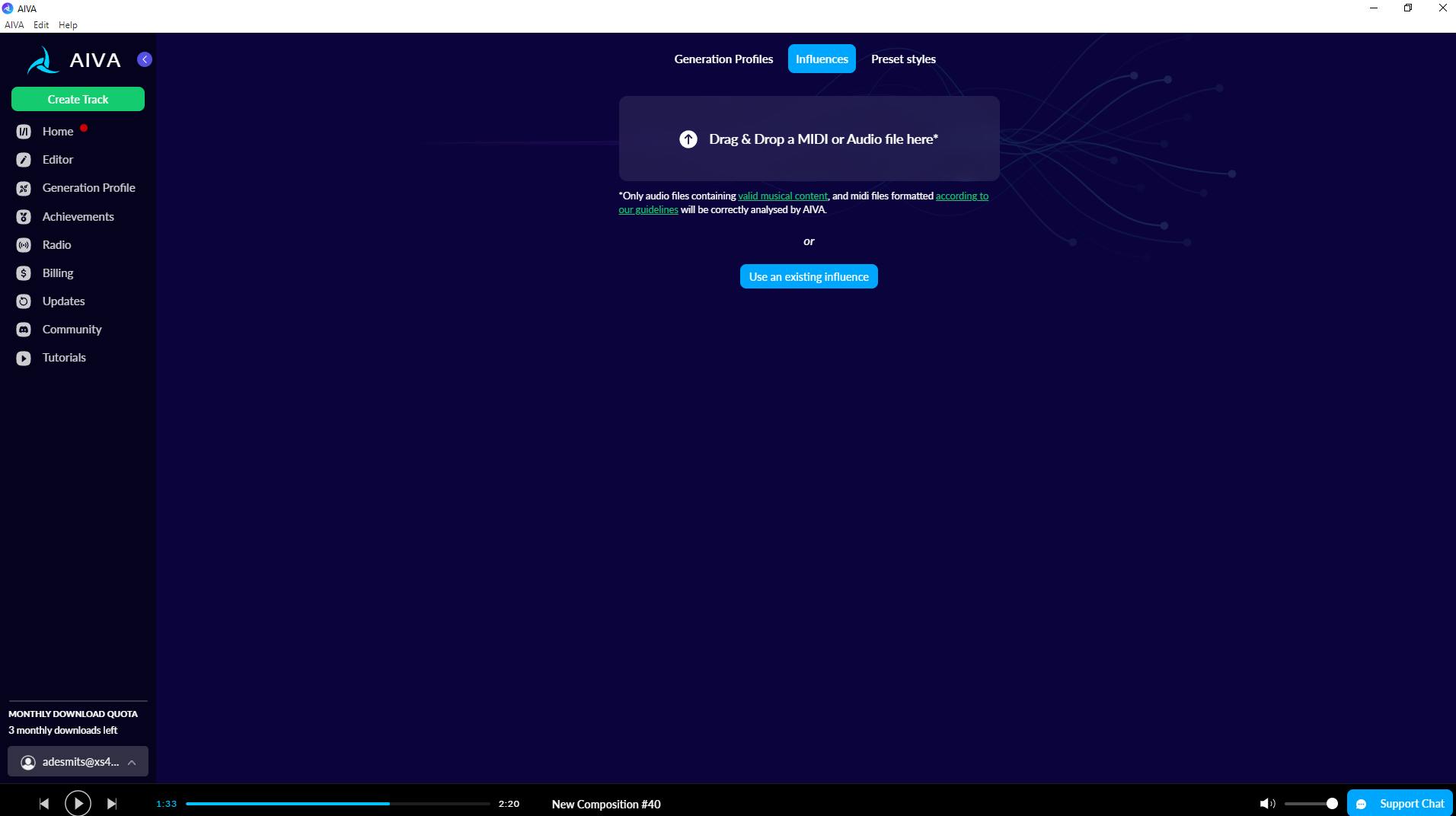Click the Home sidebar icon
Screen dimensions: 1456x816
[24, 132]
